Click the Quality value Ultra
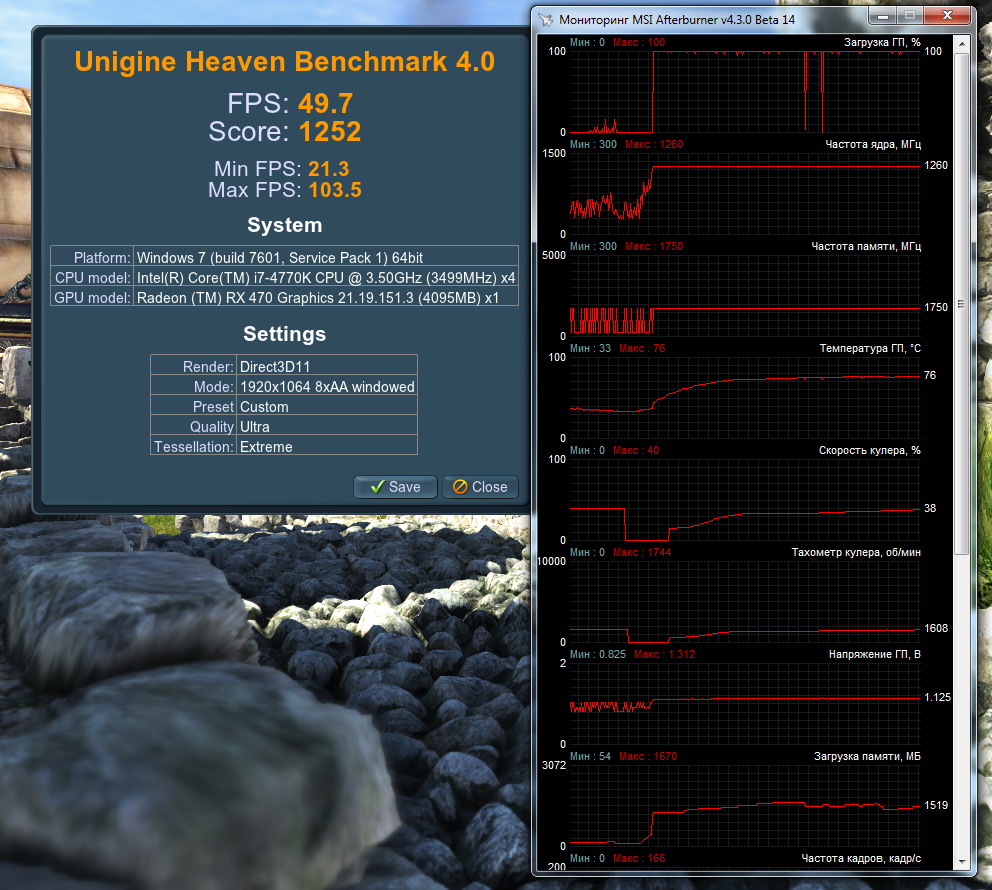This screenshot has height=890, width=992. coord(254,427)
